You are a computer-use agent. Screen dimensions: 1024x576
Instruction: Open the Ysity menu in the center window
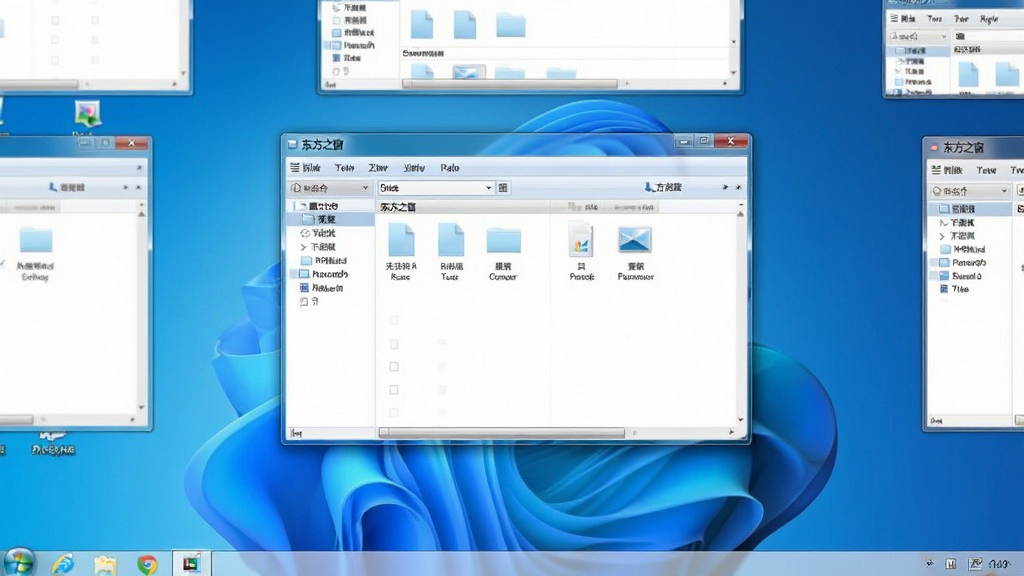pyautogui.click(x=414, y=168)
